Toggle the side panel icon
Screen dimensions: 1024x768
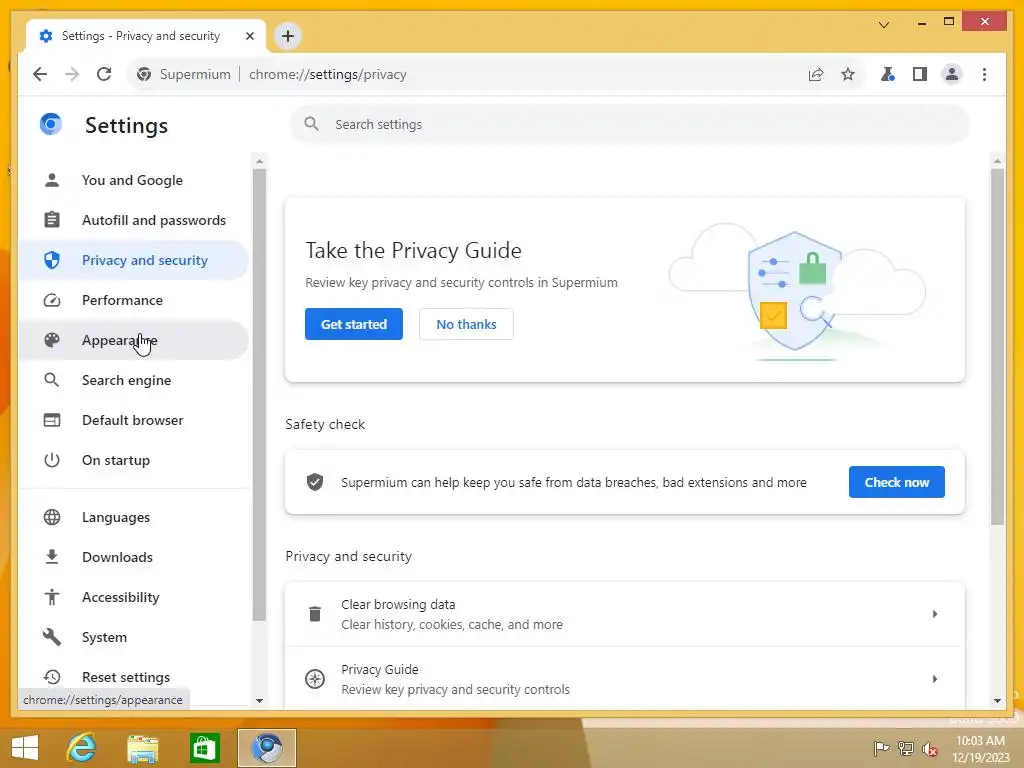(x=920, y=74)
